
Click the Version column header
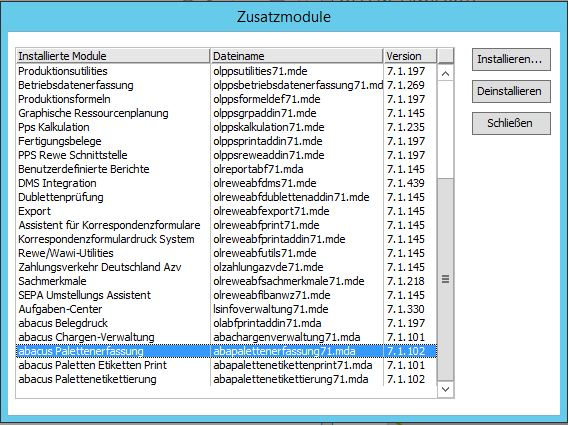coord(410,56)
